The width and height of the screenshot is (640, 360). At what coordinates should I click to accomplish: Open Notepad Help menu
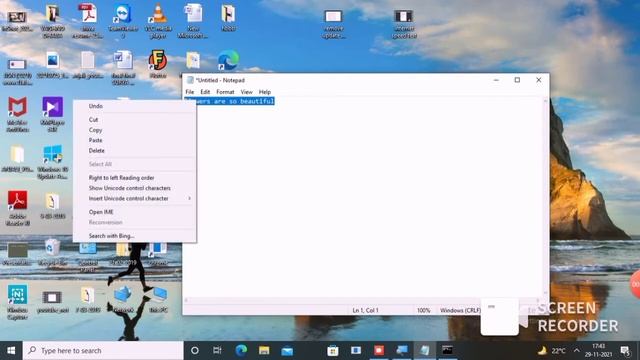click(264, 92)
